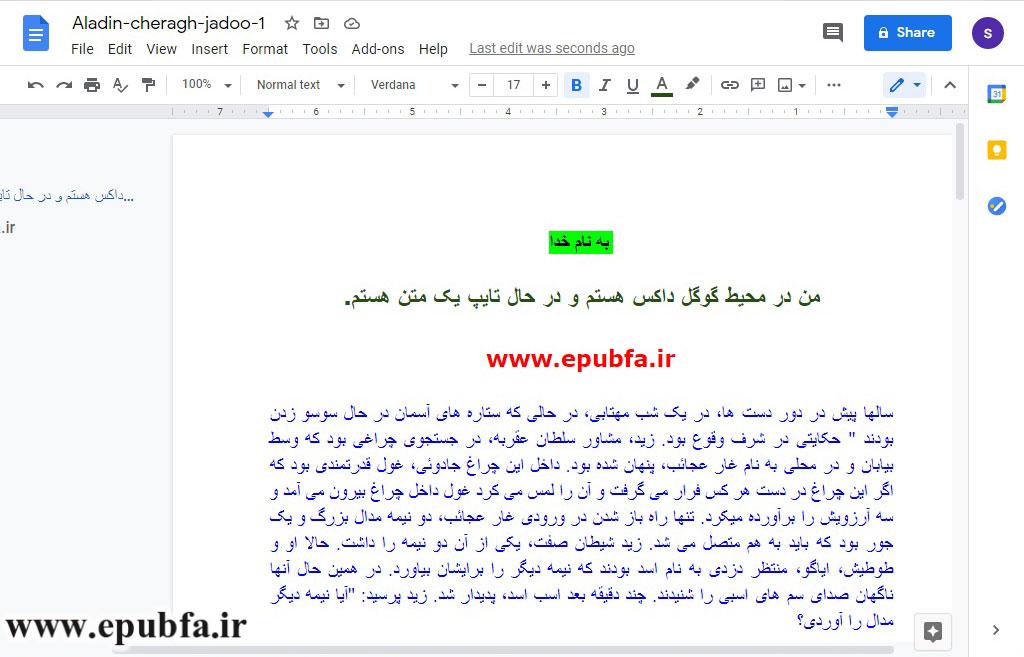Toggle bold formatting
Screen dimensions: 1024x657
[x=576, y=85]
